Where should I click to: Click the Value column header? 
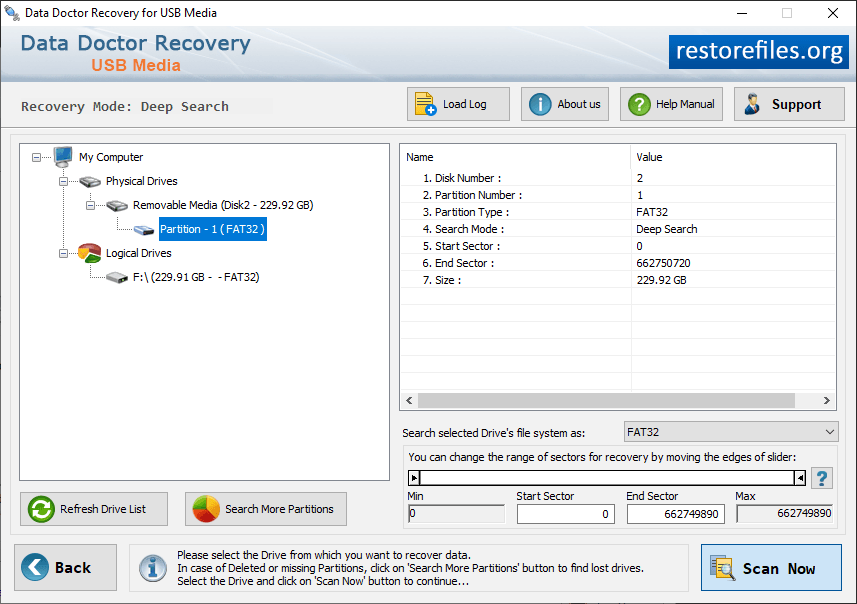coord(733,157)
